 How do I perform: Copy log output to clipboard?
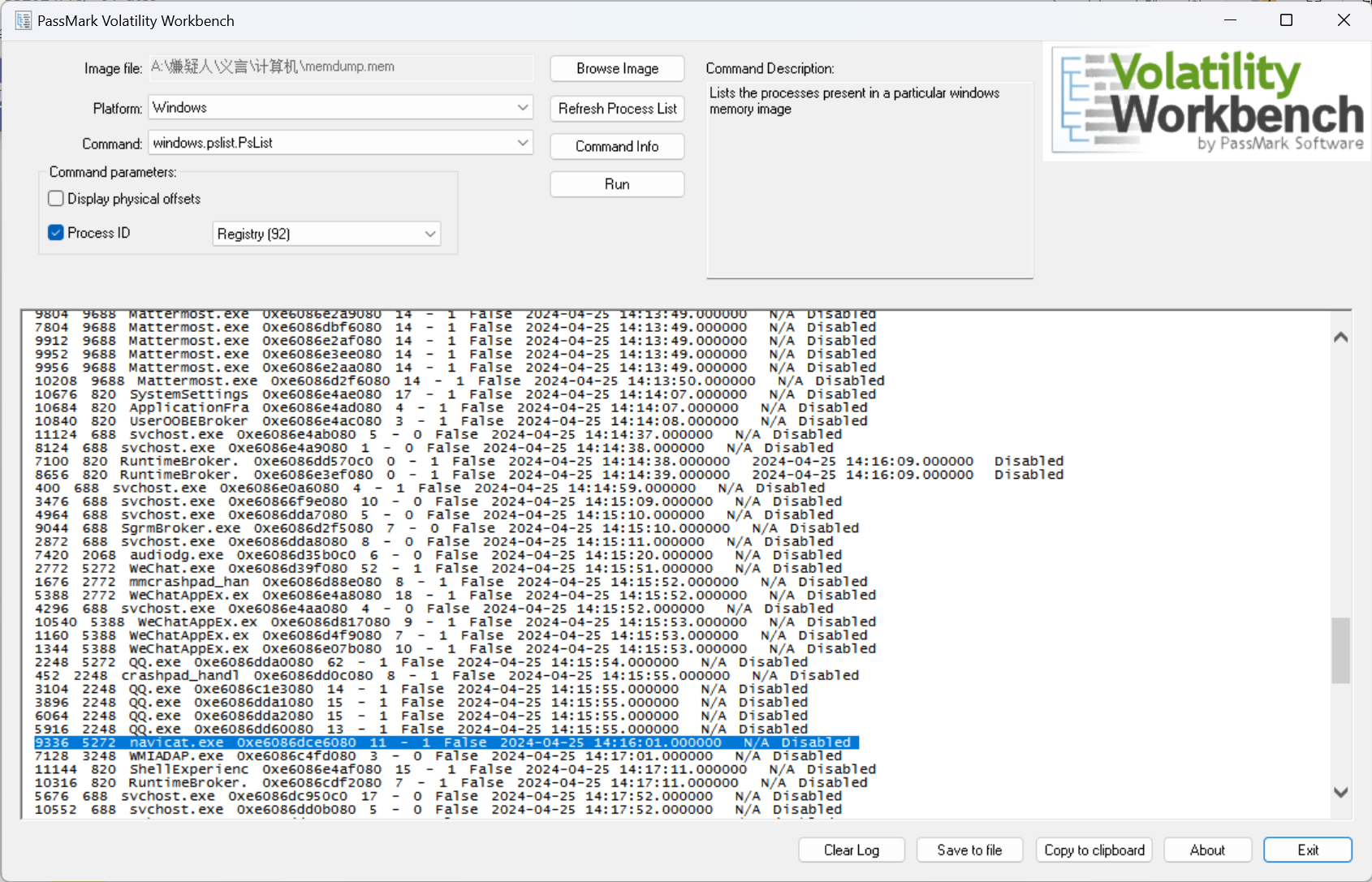pos(1094,850)
